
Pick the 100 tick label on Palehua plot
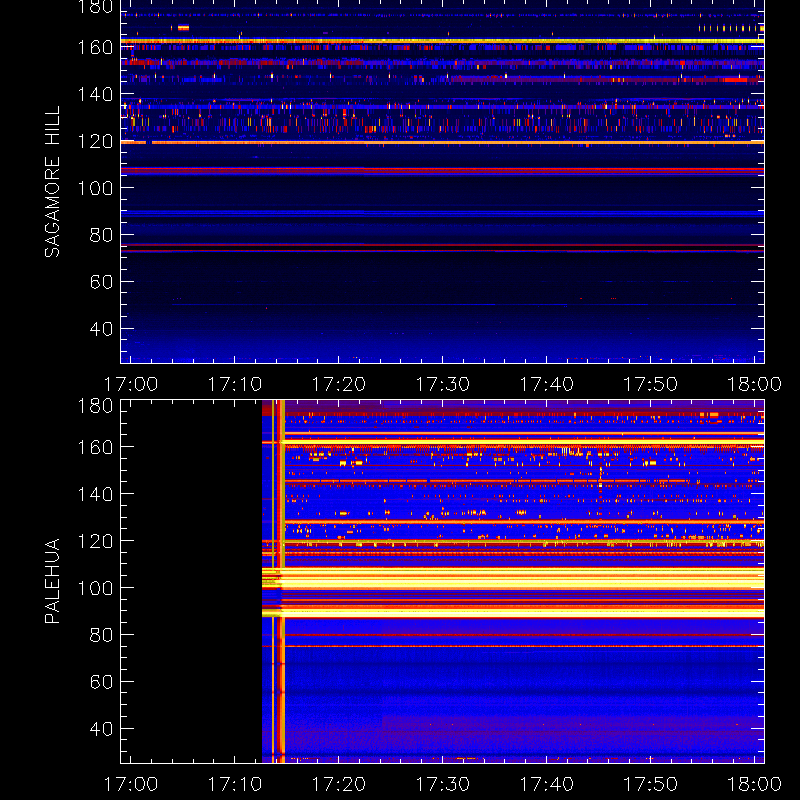click(x=95, y=588)
